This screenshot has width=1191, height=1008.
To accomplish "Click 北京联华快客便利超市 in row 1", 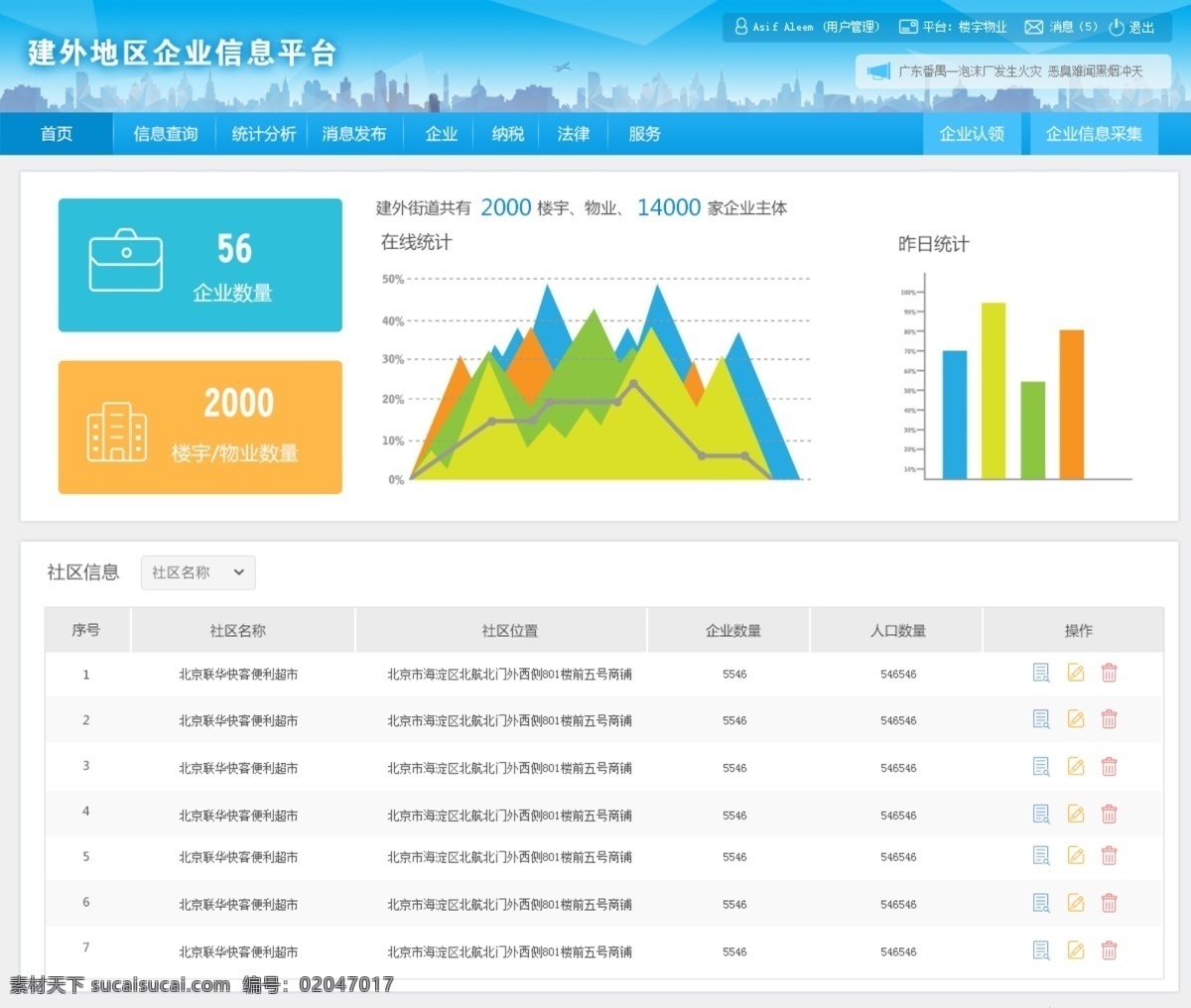I will 238,674.
